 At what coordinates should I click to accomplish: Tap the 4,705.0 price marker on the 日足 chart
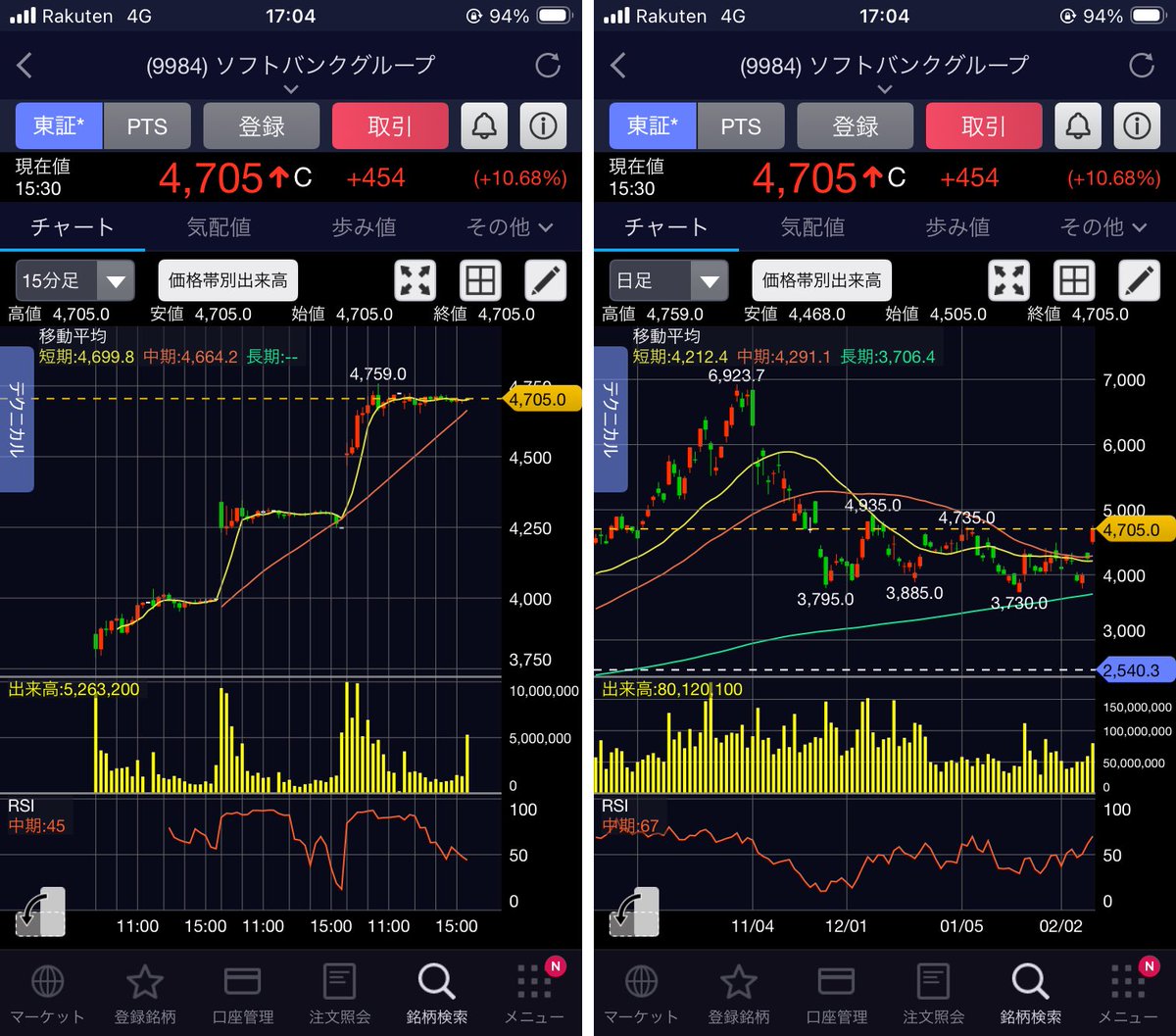(x=1136, y=529)
